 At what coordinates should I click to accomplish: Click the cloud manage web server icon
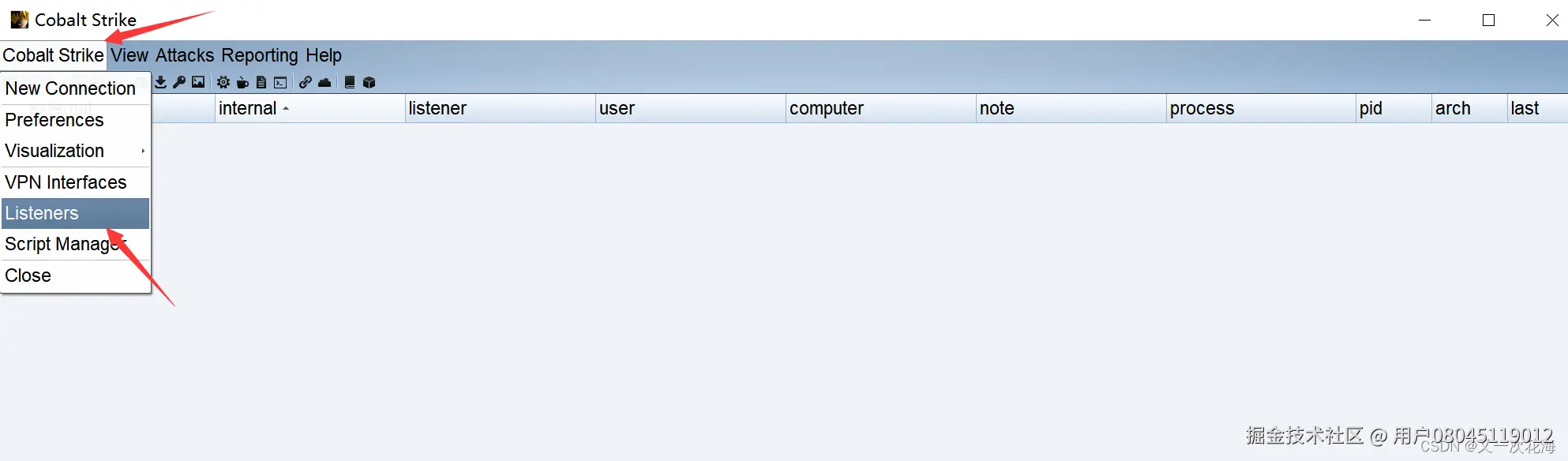click(324, 82)
